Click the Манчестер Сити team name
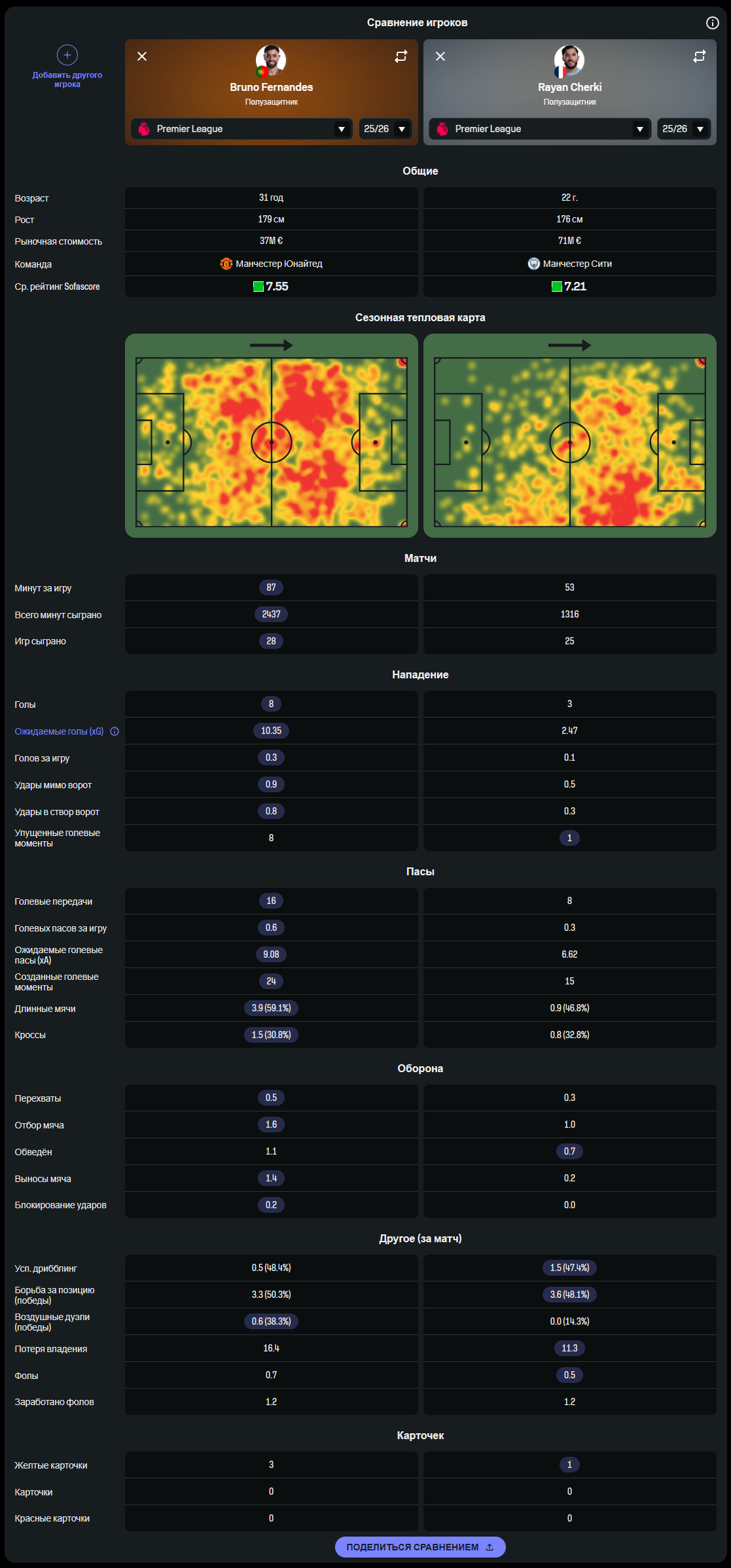 tap(577, 264)
